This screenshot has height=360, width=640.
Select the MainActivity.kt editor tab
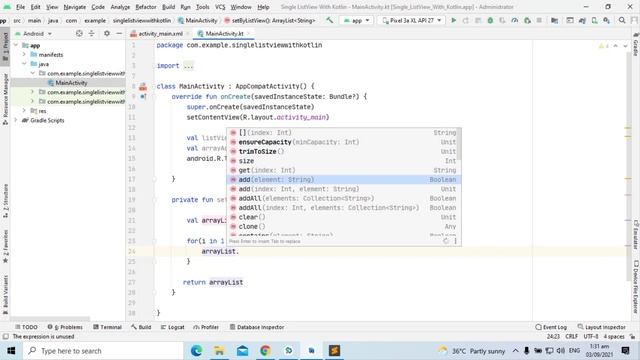pos(224,33)
